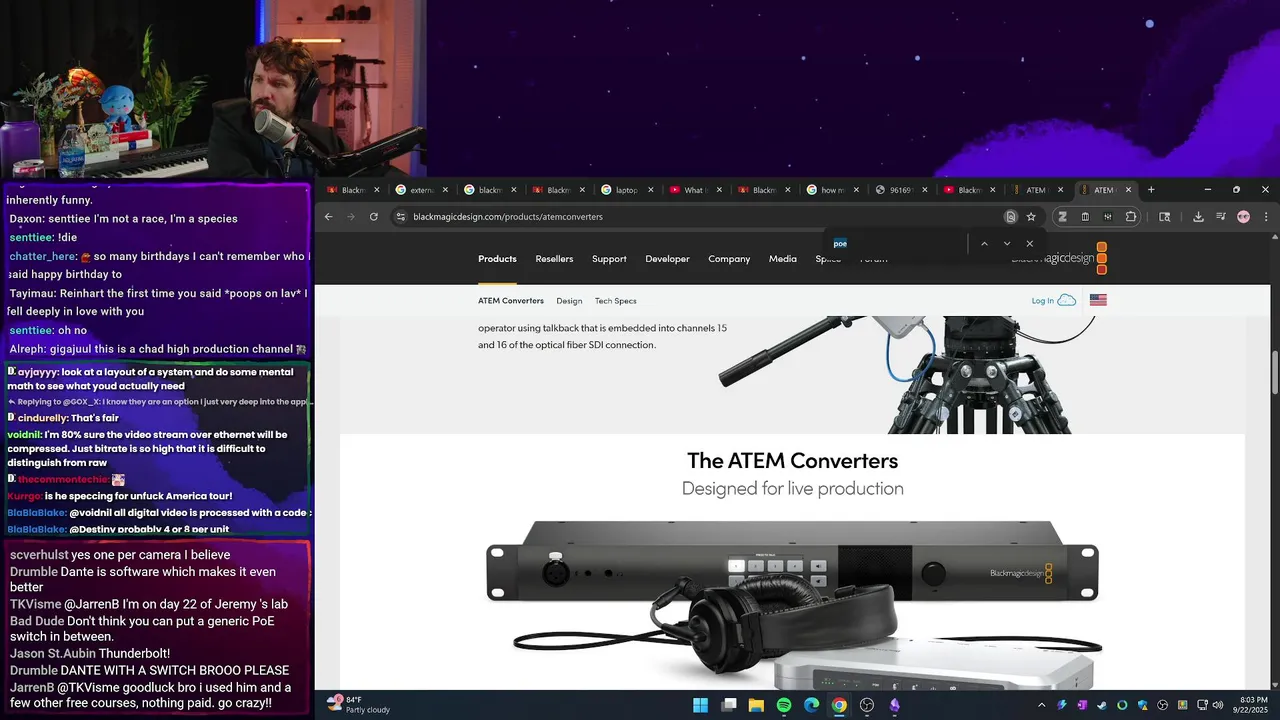Image resolution: width=1280 pixels, height=720 pixels.
Task: Open File Explorer from the taskbar
Action: (x=756, y=705)
